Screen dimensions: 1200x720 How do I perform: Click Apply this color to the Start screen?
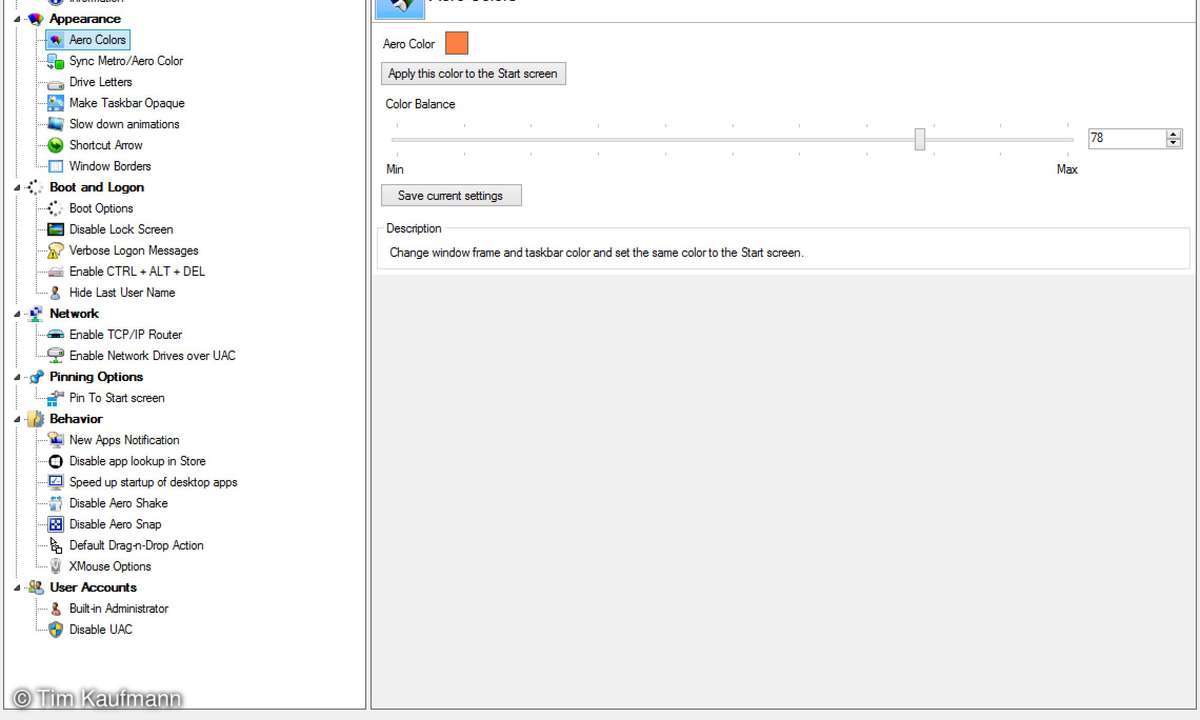[473, 73]
